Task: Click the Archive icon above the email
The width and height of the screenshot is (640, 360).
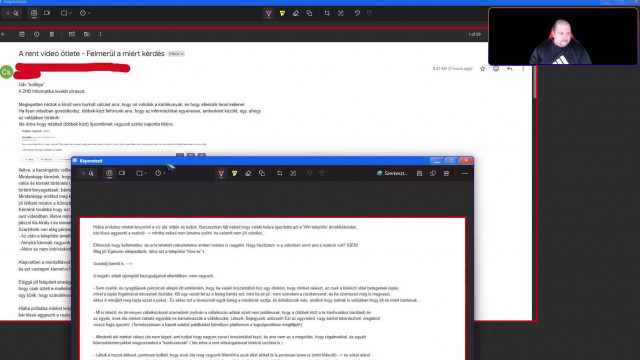Action: pos(22,34)
